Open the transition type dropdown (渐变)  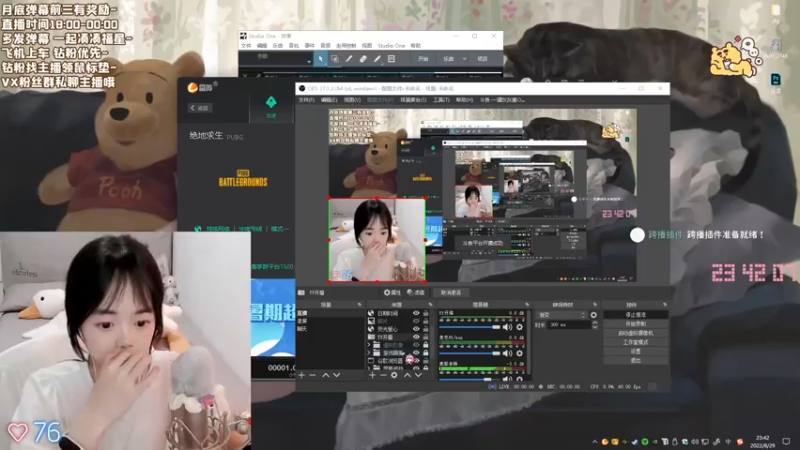tap(562, 315)
